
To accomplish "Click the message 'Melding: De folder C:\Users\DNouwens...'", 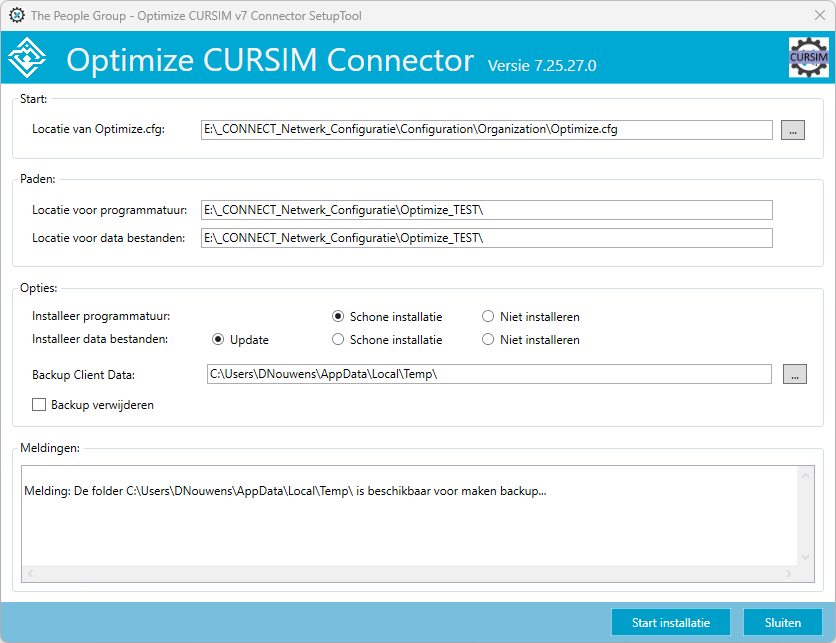I will pyautogui.click(x=285, y=491).
